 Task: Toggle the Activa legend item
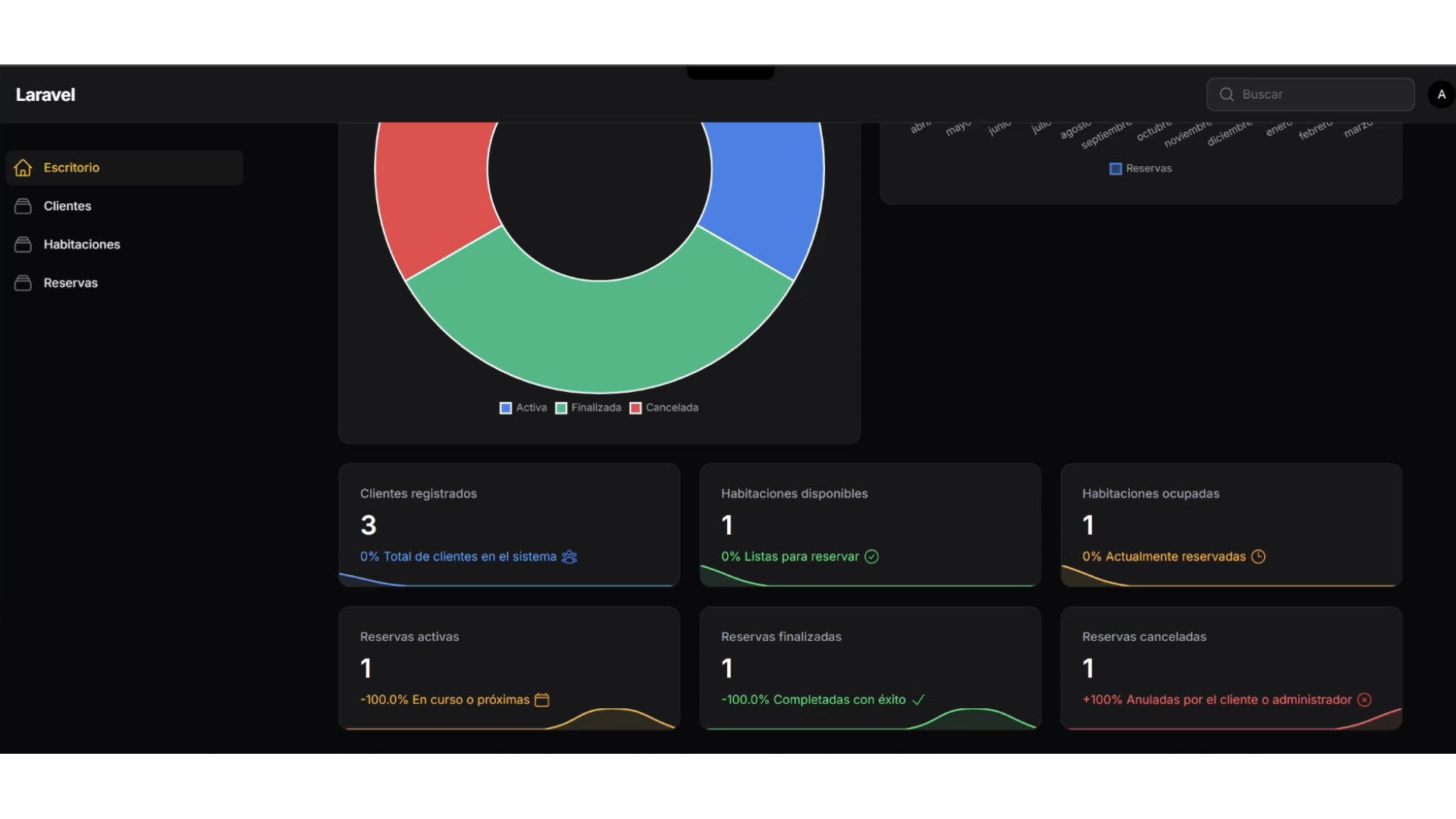(x=523, y=408)
